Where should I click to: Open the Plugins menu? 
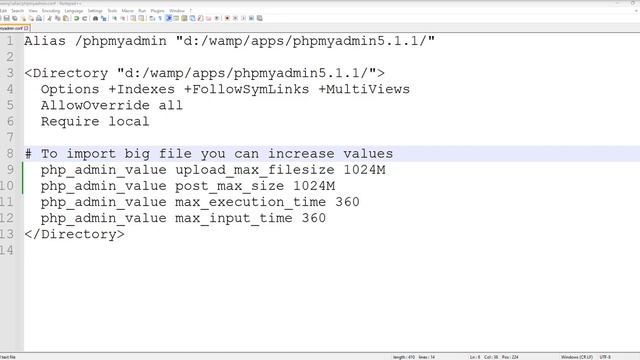coord(157,11)
